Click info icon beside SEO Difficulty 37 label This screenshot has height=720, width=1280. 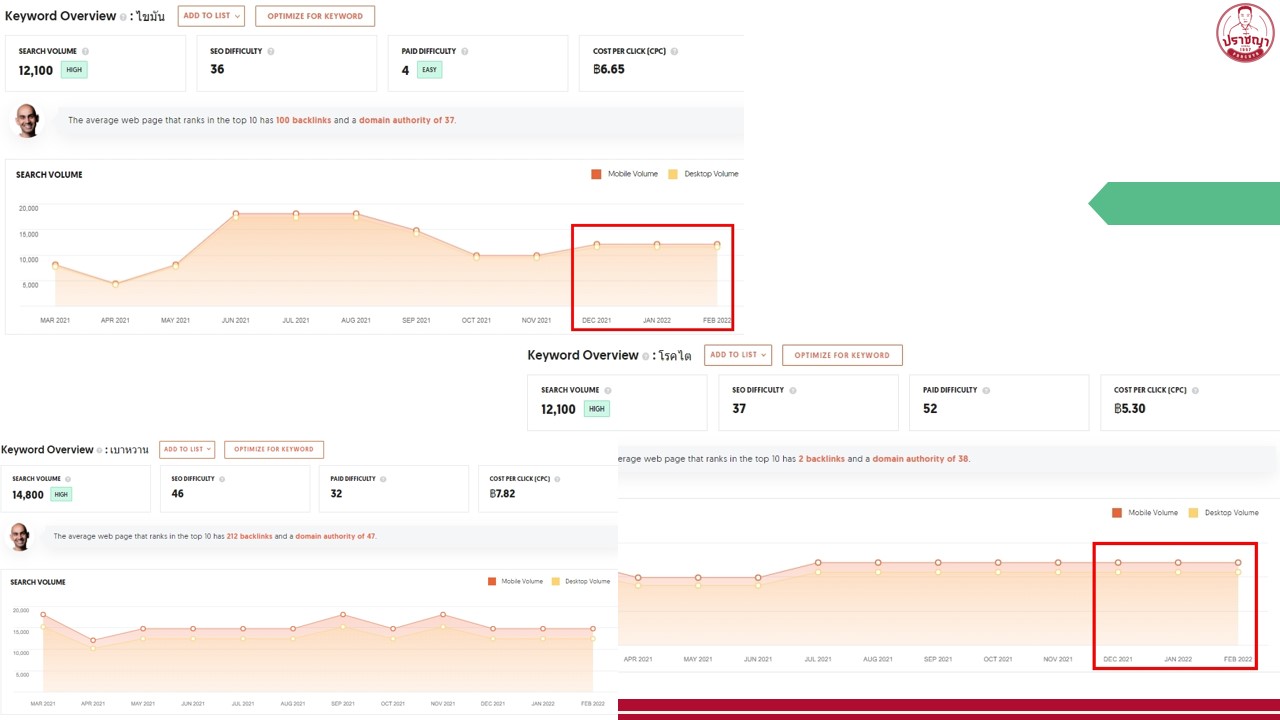(x=793, y=390)
